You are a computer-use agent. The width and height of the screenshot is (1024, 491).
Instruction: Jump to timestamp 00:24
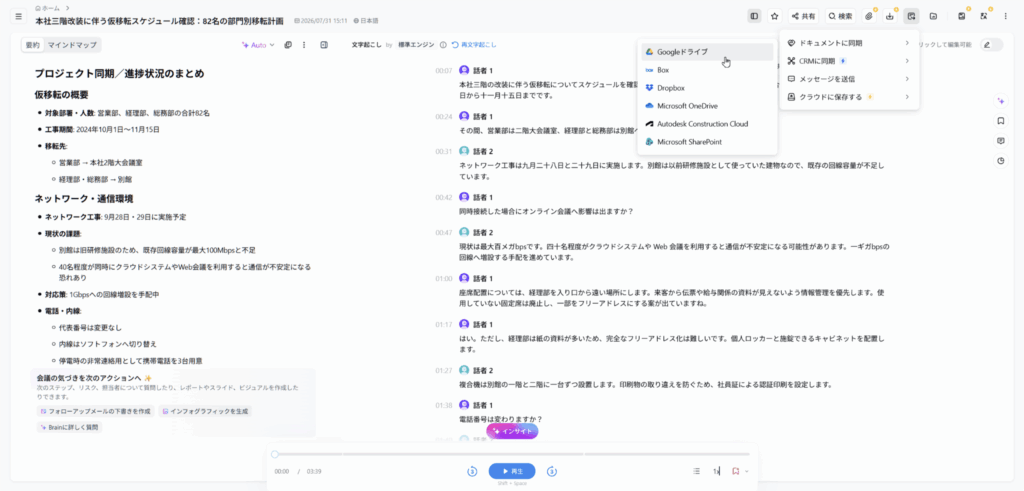[x=444, y=116]
